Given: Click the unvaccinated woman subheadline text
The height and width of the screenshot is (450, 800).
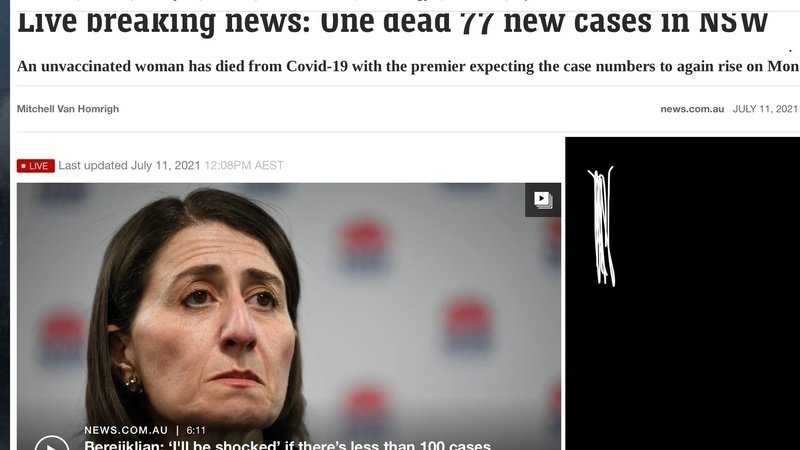Looking at the screenshot, I should 408,66.
